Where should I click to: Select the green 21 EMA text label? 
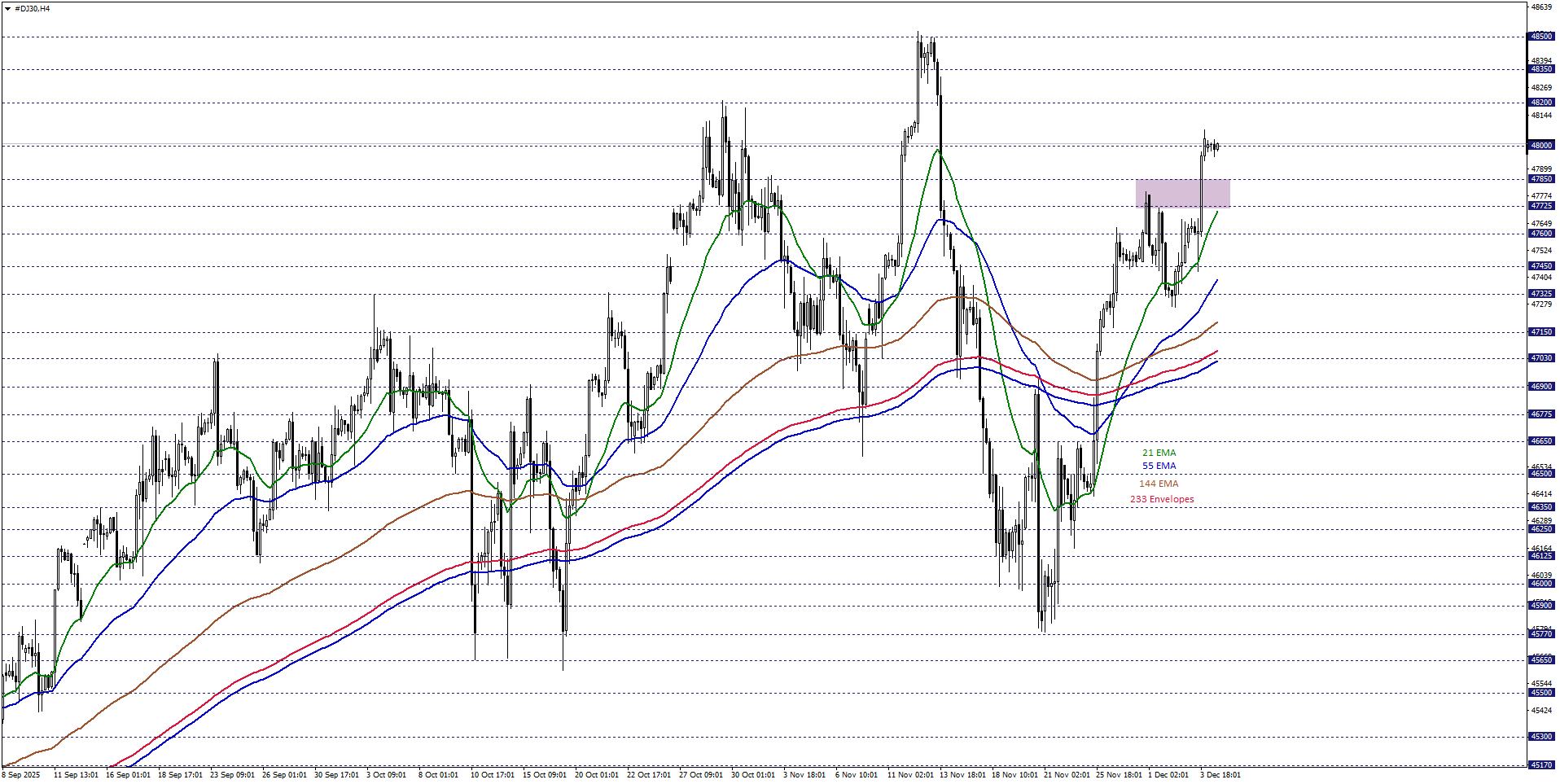[1159, 453]
